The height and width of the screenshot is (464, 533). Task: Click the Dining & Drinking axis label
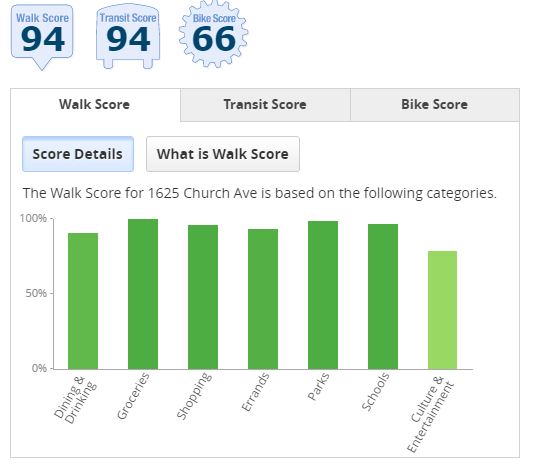coord(75,399)
